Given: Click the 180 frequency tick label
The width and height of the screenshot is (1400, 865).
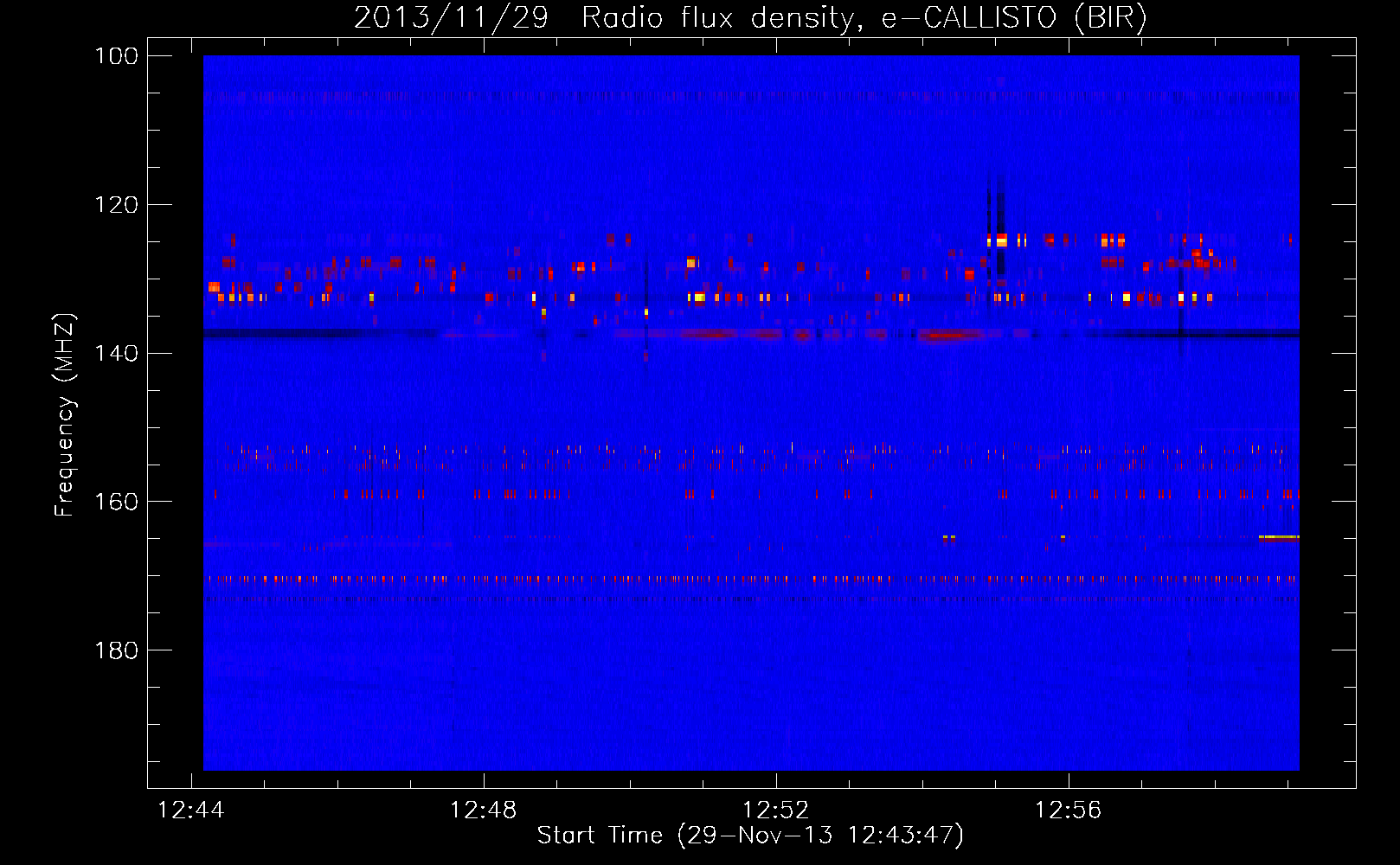Looking at the screenshot, I should click(117, 650).
